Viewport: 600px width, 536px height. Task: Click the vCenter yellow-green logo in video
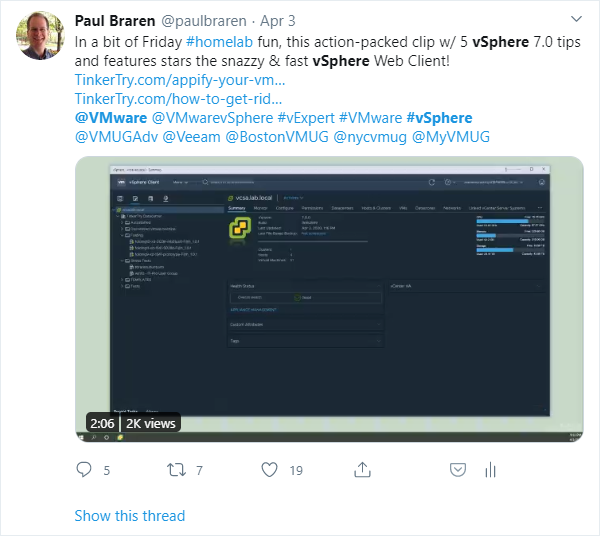[240, 228]
